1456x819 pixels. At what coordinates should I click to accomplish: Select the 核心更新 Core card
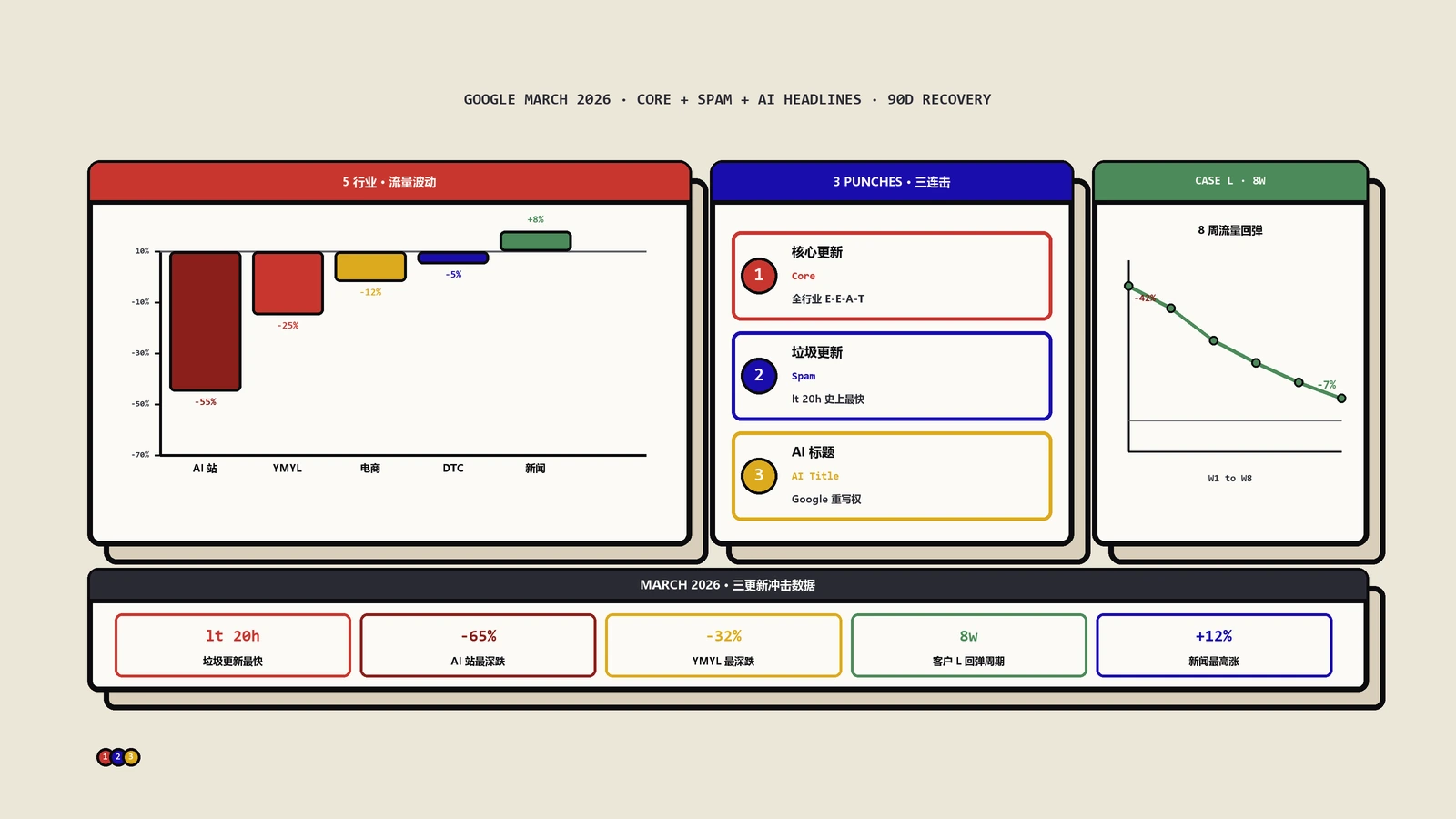tap(892, 276)
